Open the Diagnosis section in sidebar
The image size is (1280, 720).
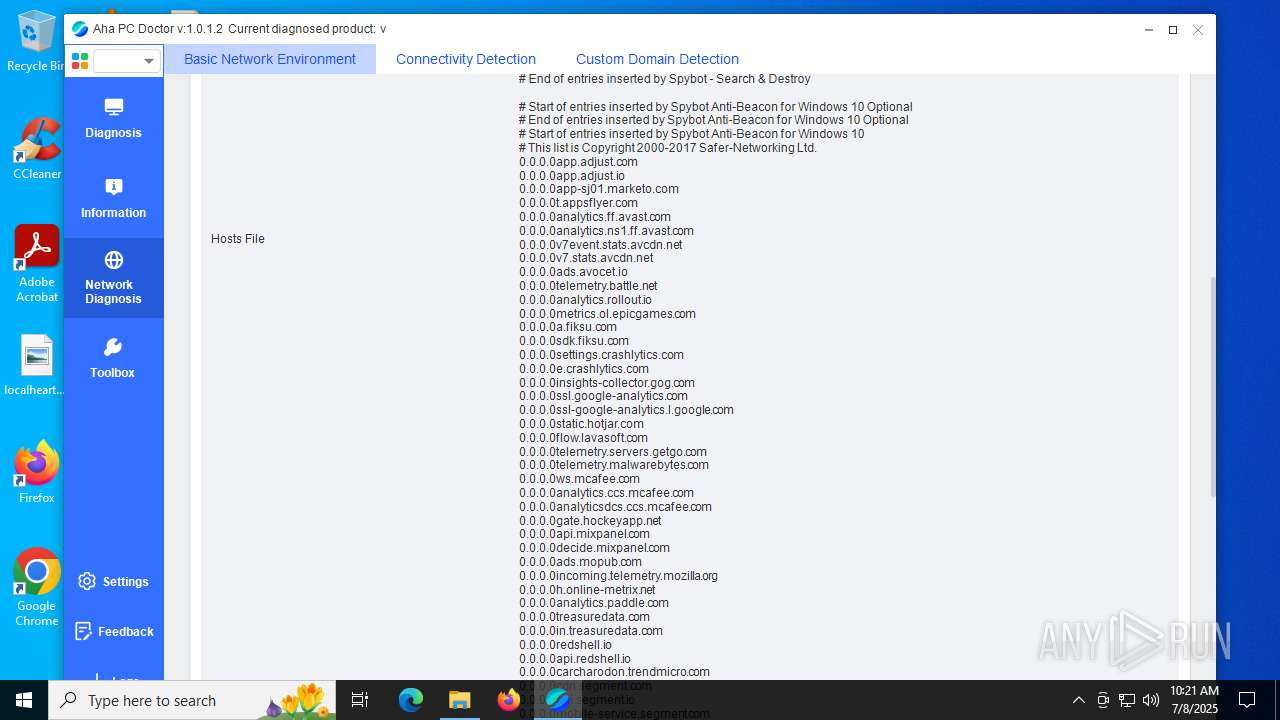pos(113,118)
